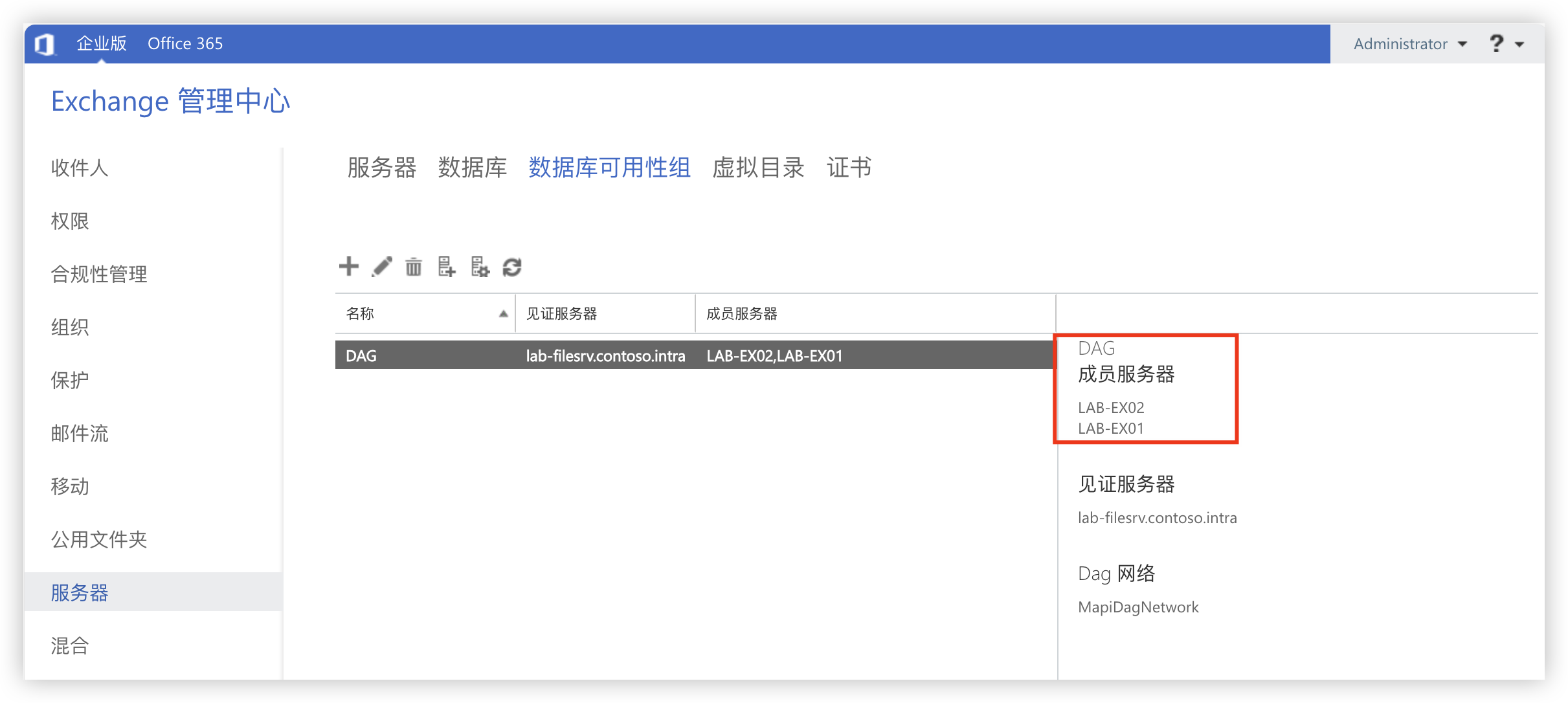Open 组织 in the sidebar
The image size is (1568, 703).
(x=70, y=327)
